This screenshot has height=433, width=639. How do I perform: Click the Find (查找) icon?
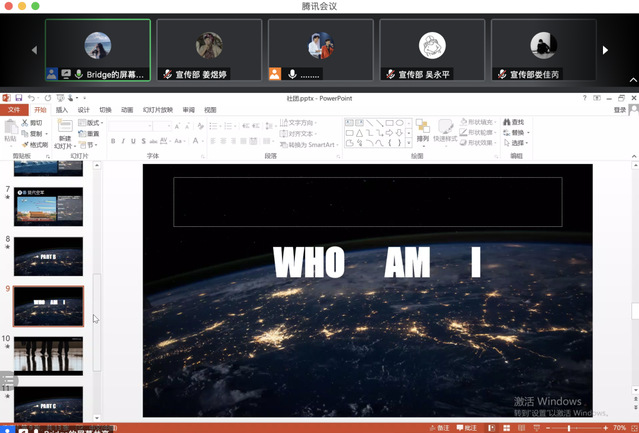[x=518, y=122]
